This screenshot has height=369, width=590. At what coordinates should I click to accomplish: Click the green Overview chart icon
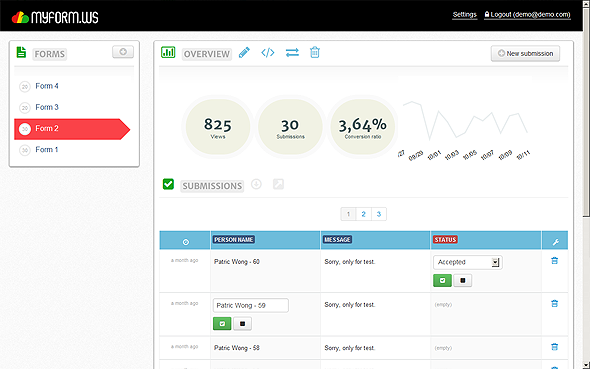tap(168, 52)
